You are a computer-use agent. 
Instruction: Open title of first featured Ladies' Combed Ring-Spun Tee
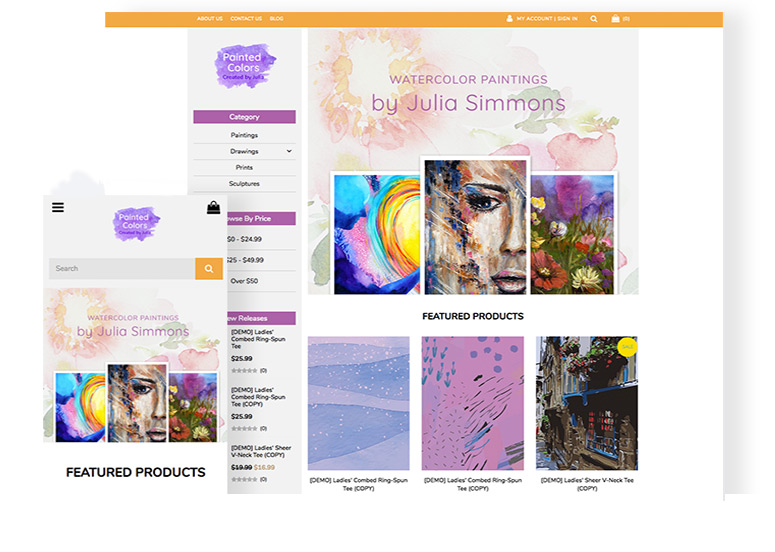(x=358, y=484)
